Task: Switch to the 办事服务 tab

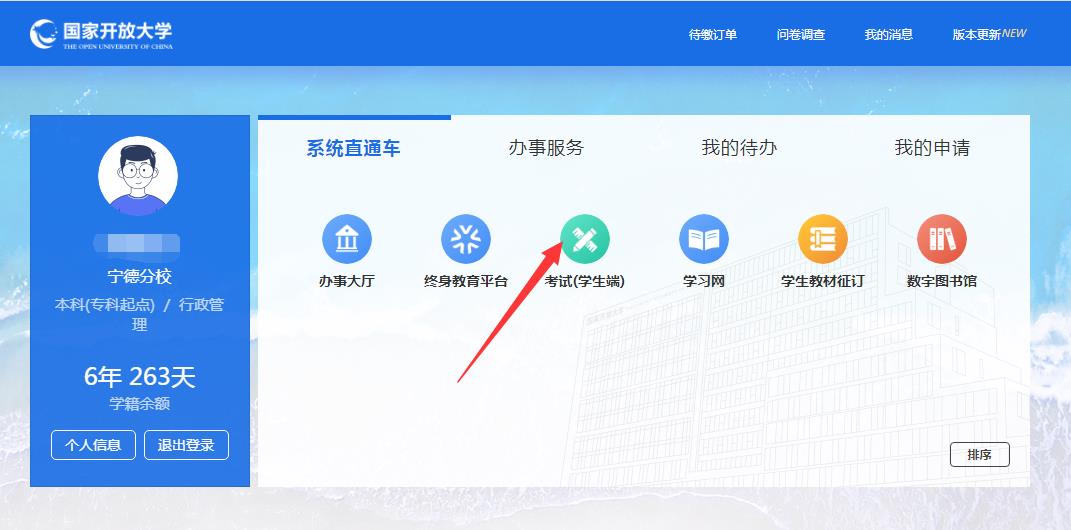Action: (546, 148)
